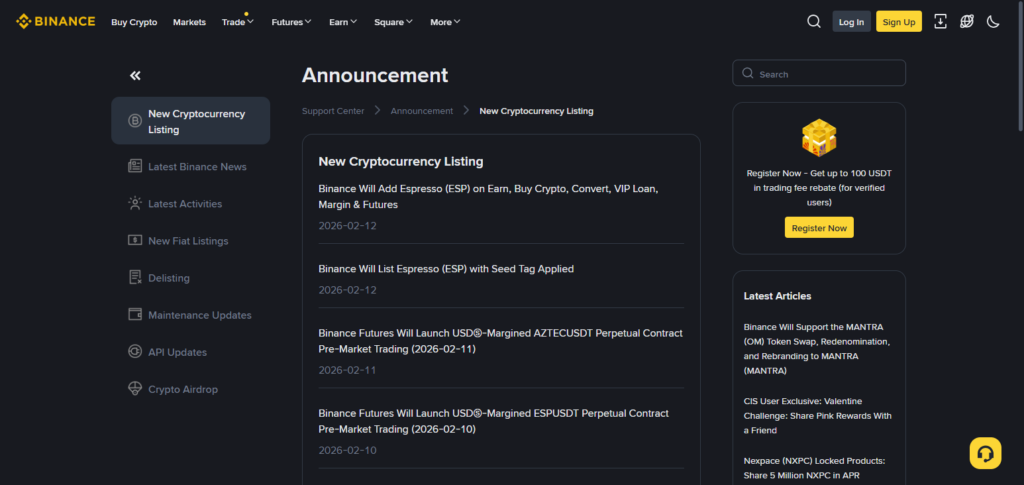Open the search magnifier in header
The image size is (1024, 485).
pos(814,22)
